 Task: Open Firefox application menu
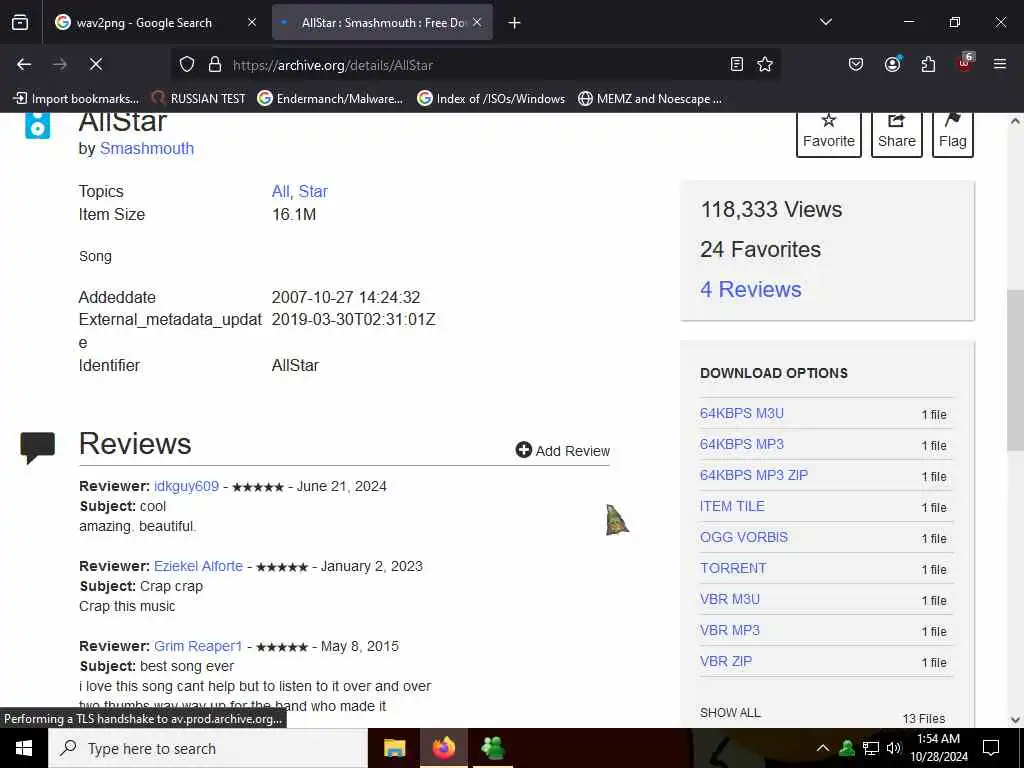coord(1000,64)
